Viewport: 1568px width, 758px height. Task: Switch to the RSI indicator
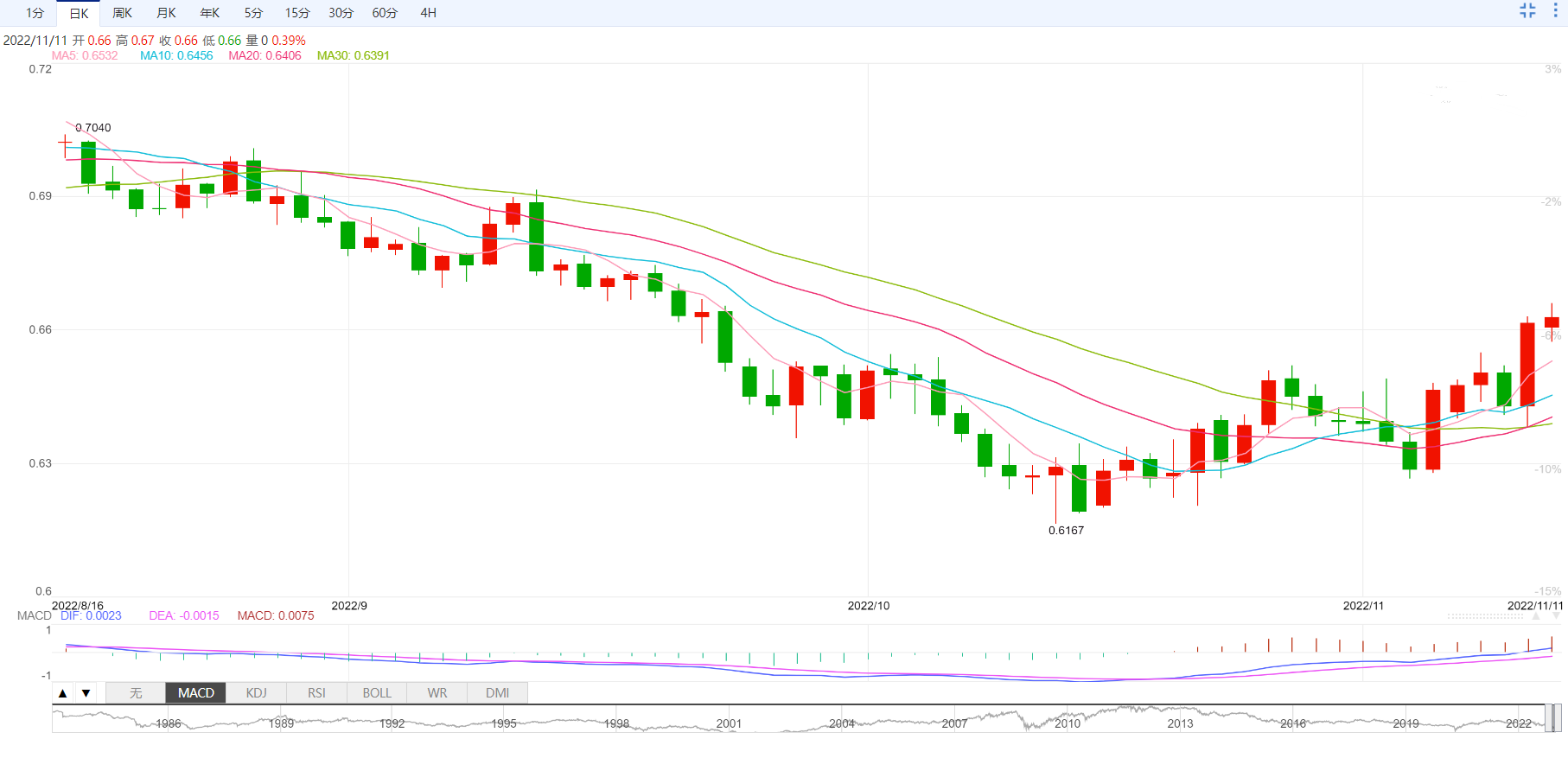[x=316, y=693]
